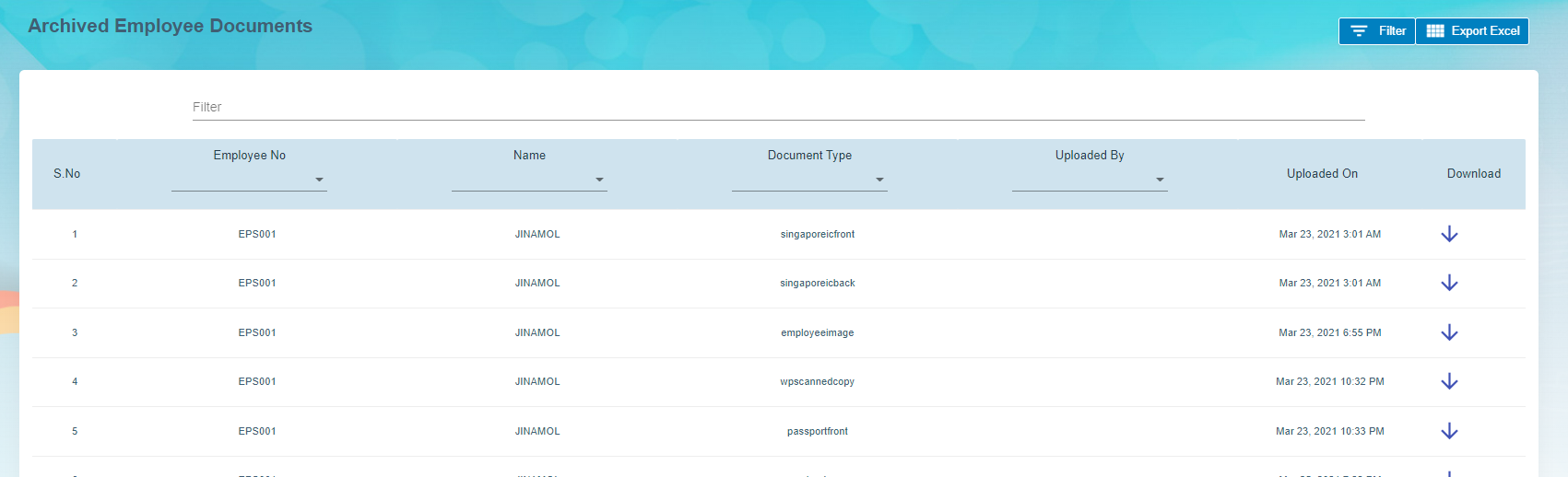Download the employeeimage document
Image resolution: width=1568 pixels, height=477 pixels.
coord(1449,332)
